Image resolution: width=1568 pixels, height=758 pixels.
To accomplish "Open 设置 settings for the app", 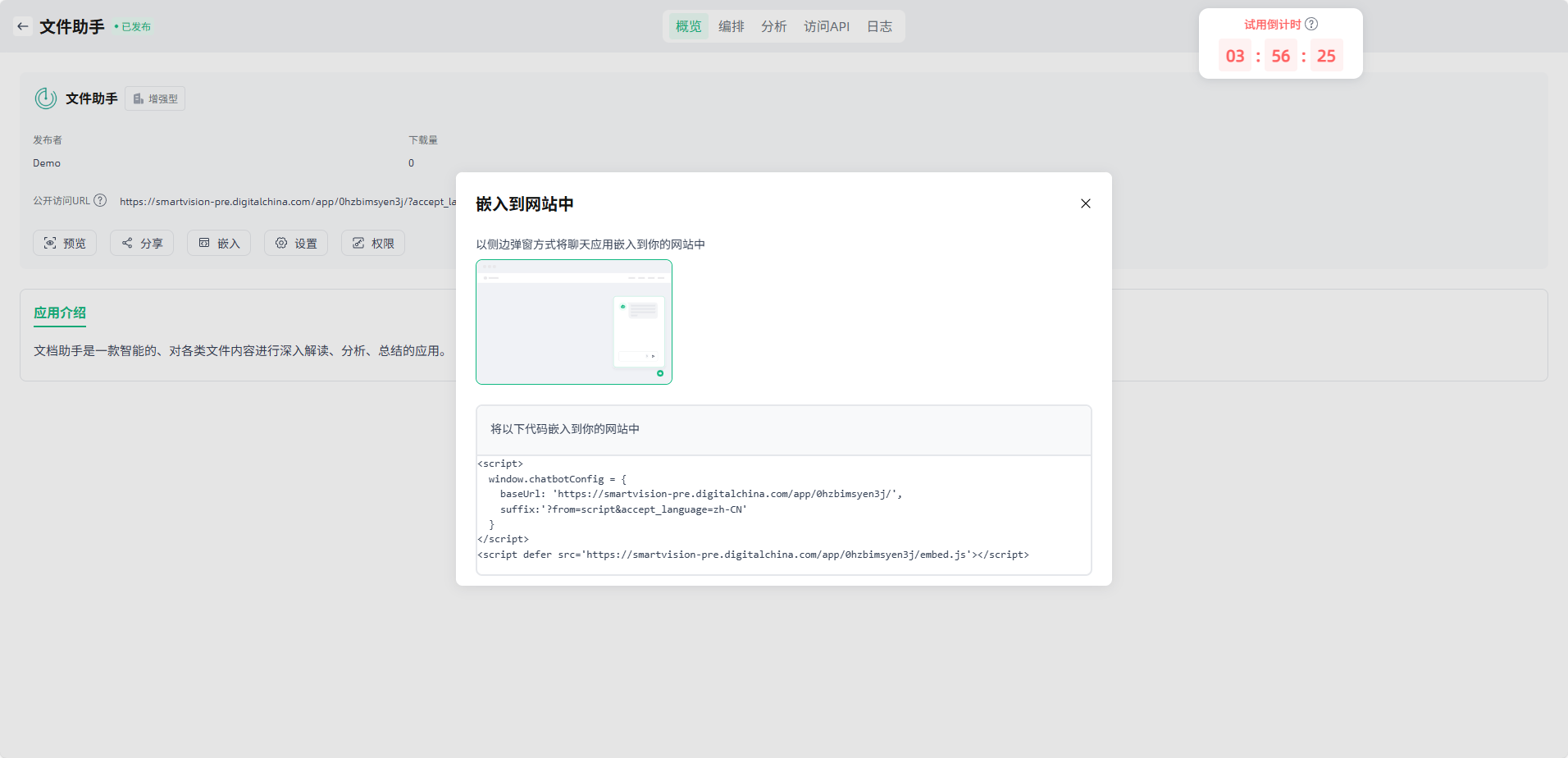I will [296, 243].
